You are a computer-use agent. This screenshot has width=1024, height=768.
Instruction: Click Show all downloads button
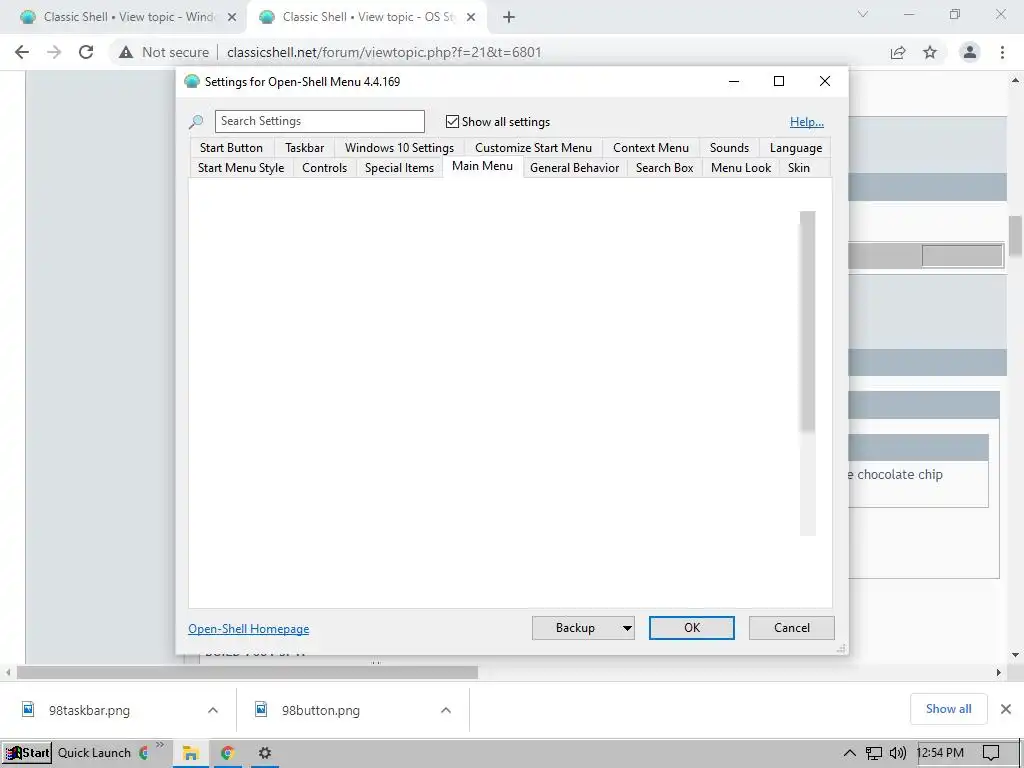(x=948, y=709)
